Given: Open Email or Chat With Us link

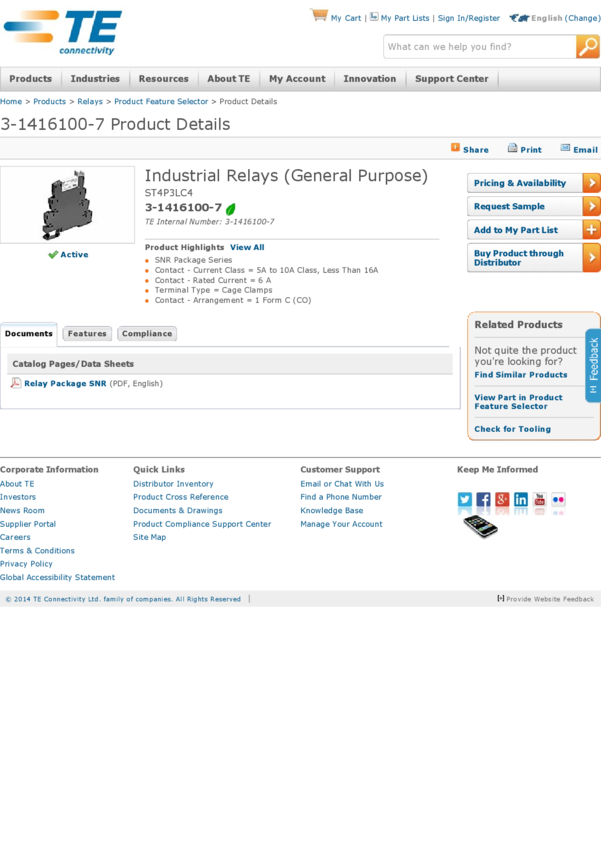Looking at the screenshot, I should 342,484.
